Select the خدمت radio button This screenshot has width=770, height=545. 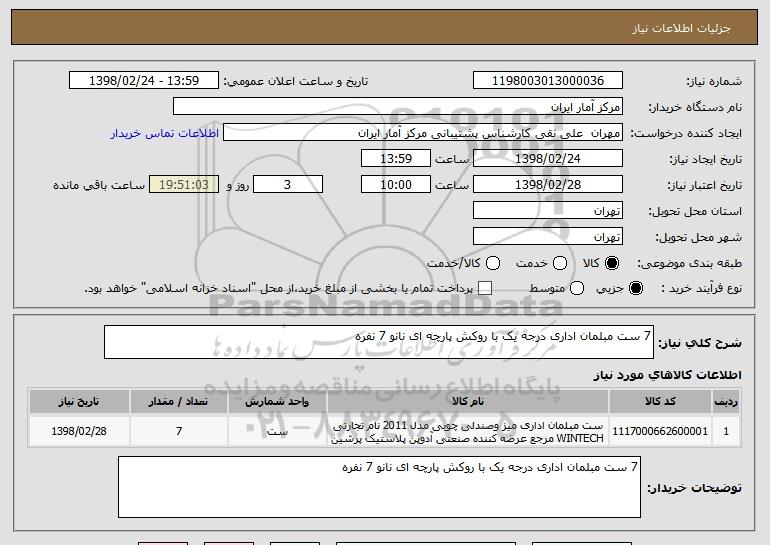coord(560,263)
